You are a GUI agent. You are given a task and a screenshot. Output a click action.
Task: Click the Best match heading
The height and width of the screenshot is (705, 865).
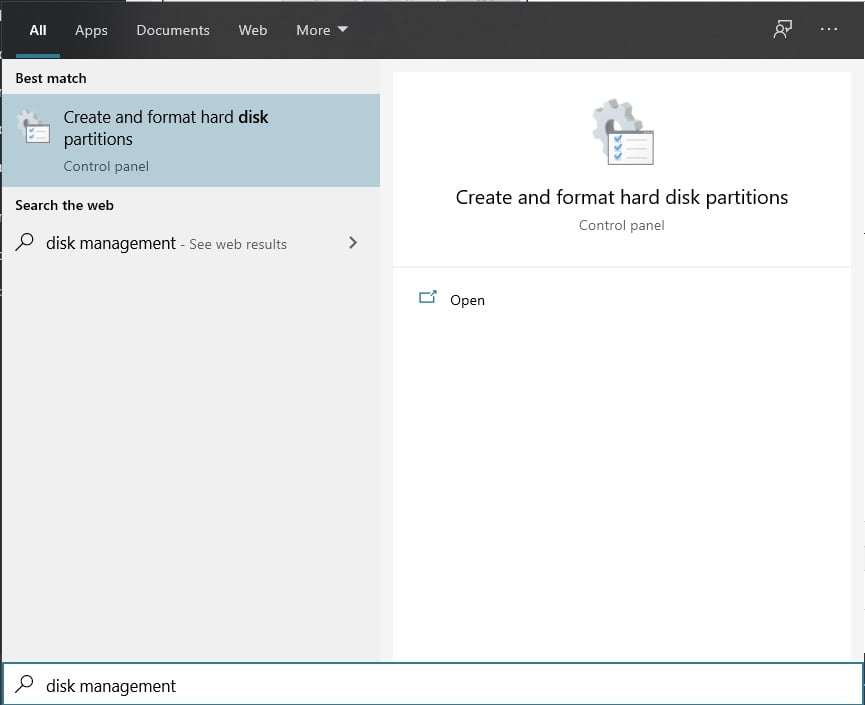tap(51, 78)
